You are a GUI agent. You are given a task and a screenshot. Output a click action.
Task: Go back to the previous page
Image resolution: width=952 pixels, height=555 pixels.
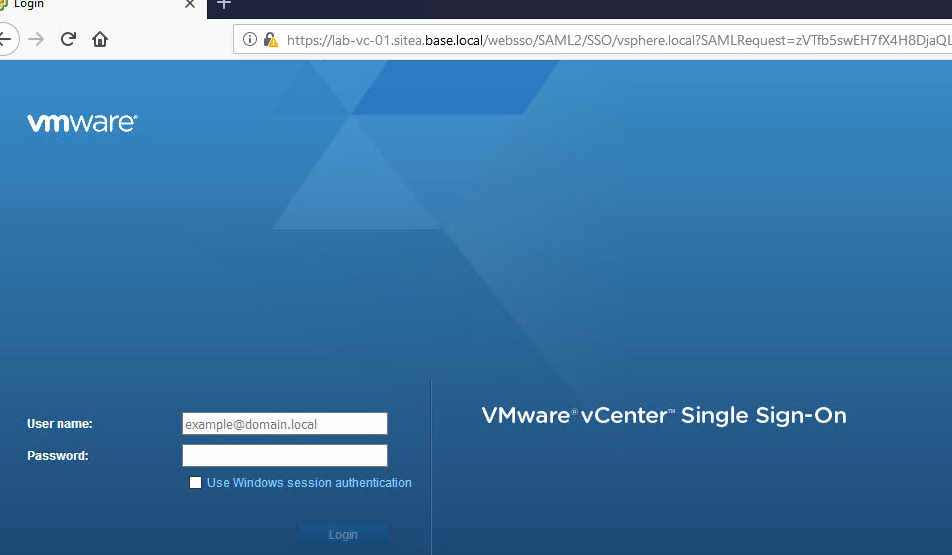pyautogui.click(x=6, y=40)
